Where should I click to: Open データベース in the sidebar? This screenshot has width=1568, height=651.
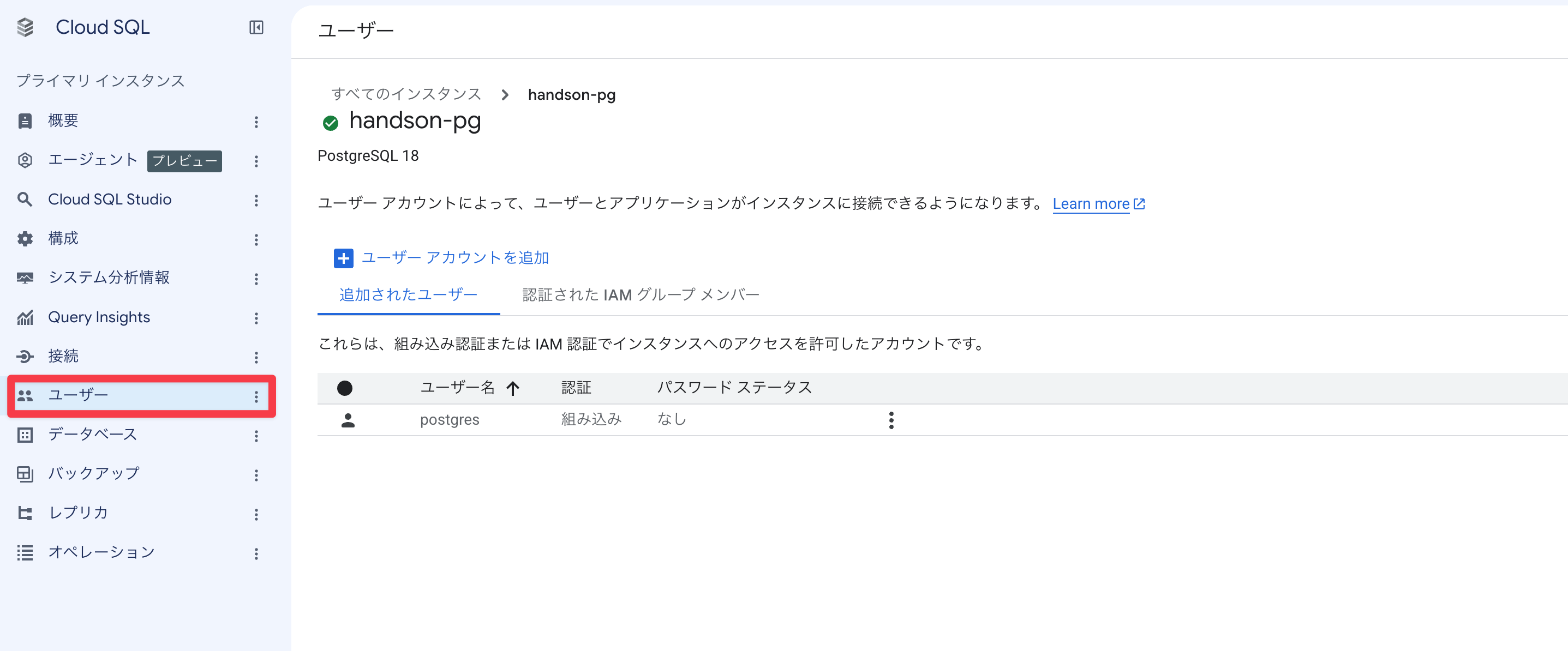(x=93, y=435)
